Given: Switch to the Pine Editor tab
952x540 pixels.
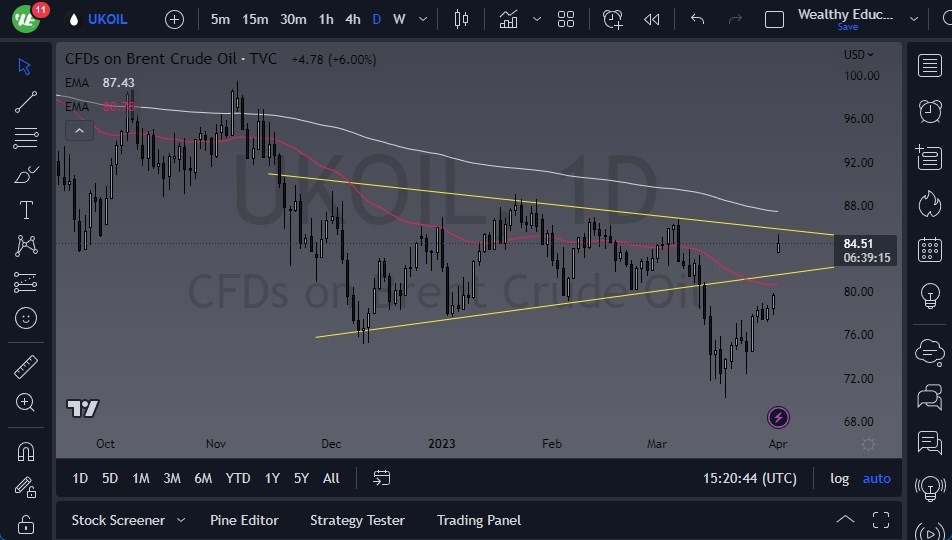Looking at the screenshot, I should point(244,520).
